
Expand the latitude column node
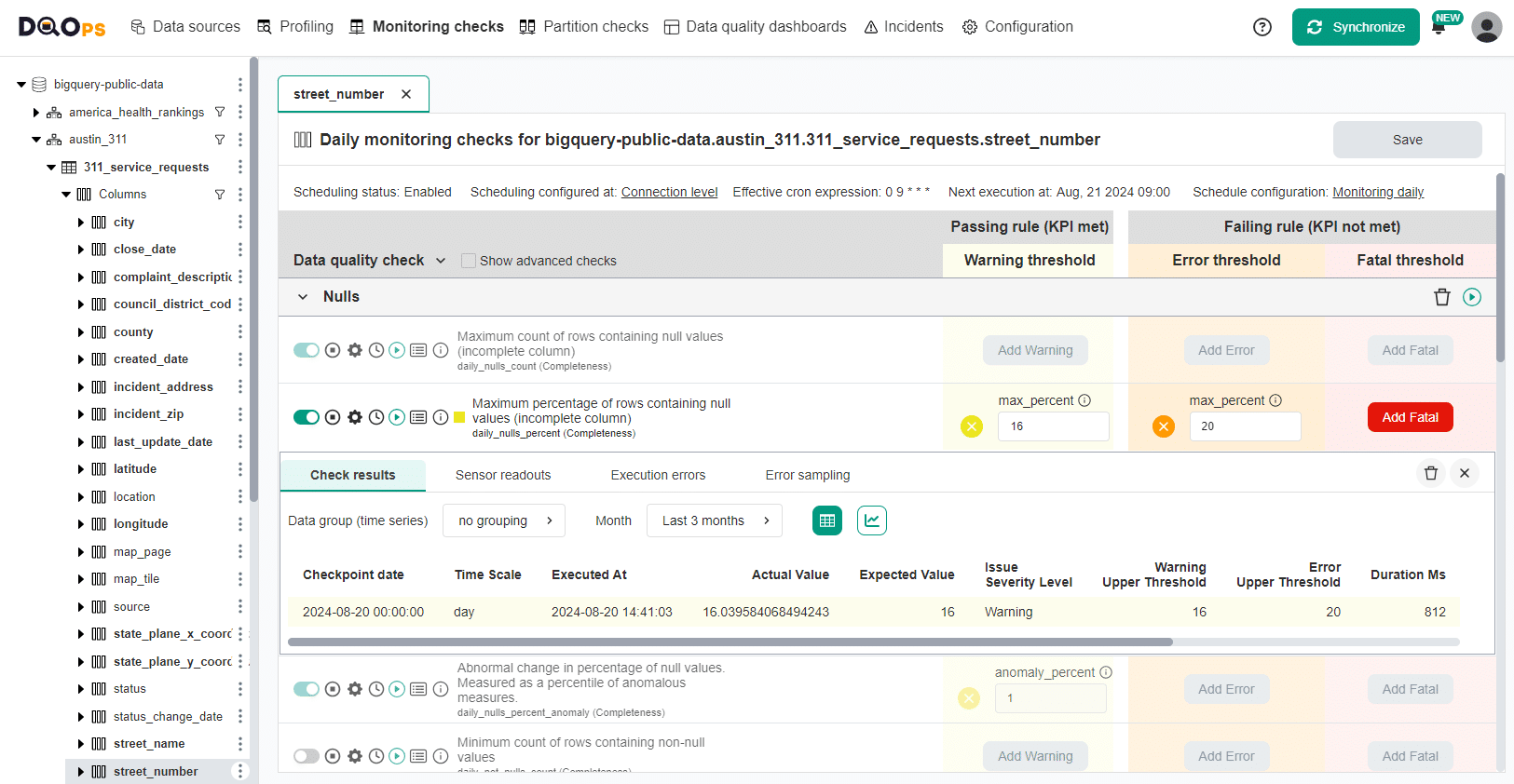tap(81, 469)
